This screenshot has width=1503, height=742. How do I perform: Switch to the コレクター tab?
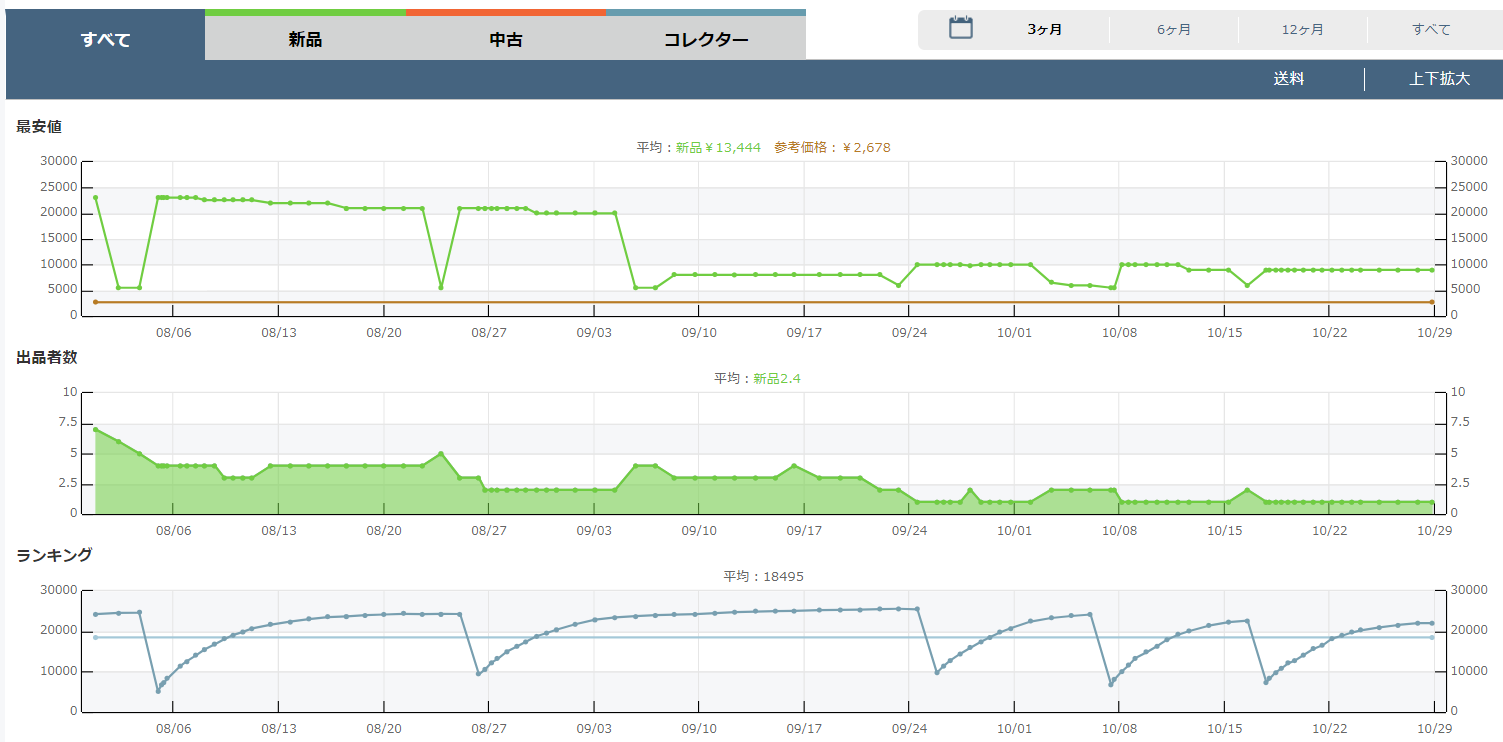[705, 40]
